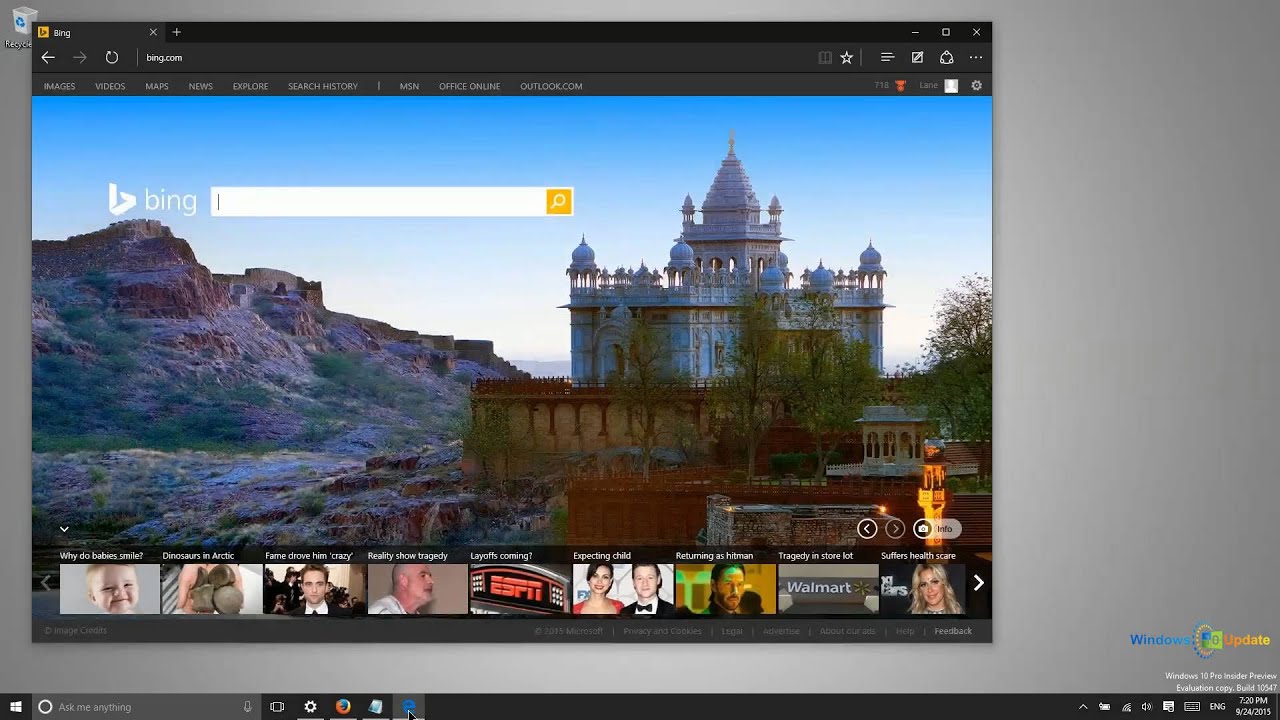The image size is (1280, 720).
Task: Open Task View on taskbar
Action: pyautogui.click(x=277, y=707)
